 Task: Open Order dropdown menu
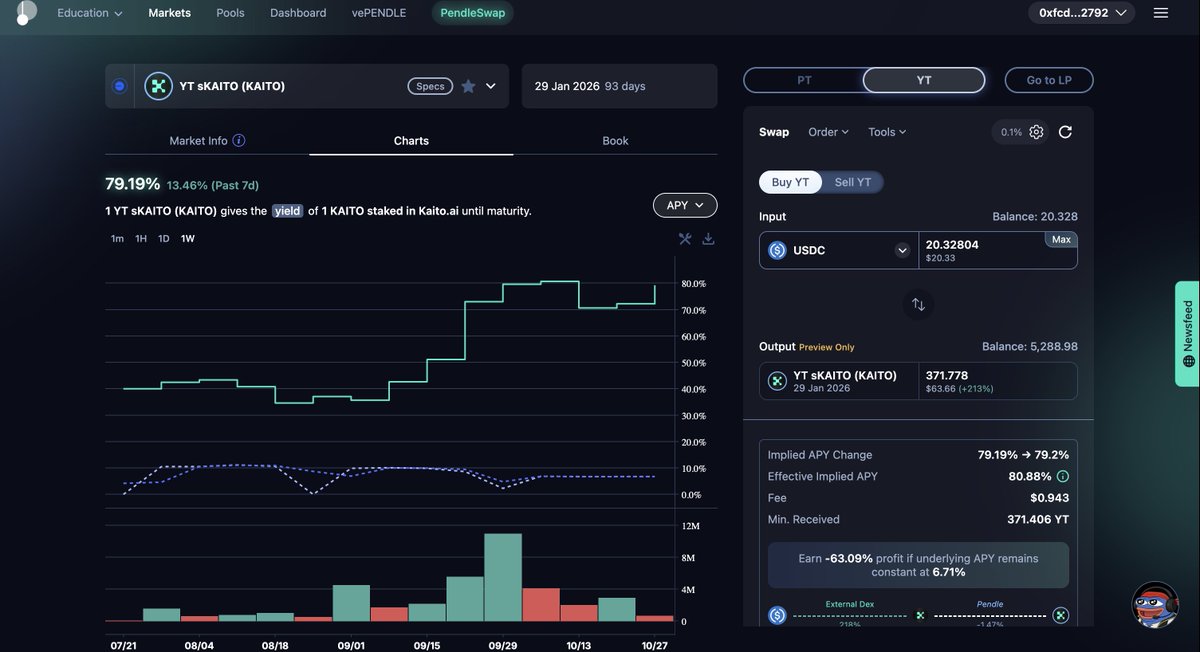(828, 132)
